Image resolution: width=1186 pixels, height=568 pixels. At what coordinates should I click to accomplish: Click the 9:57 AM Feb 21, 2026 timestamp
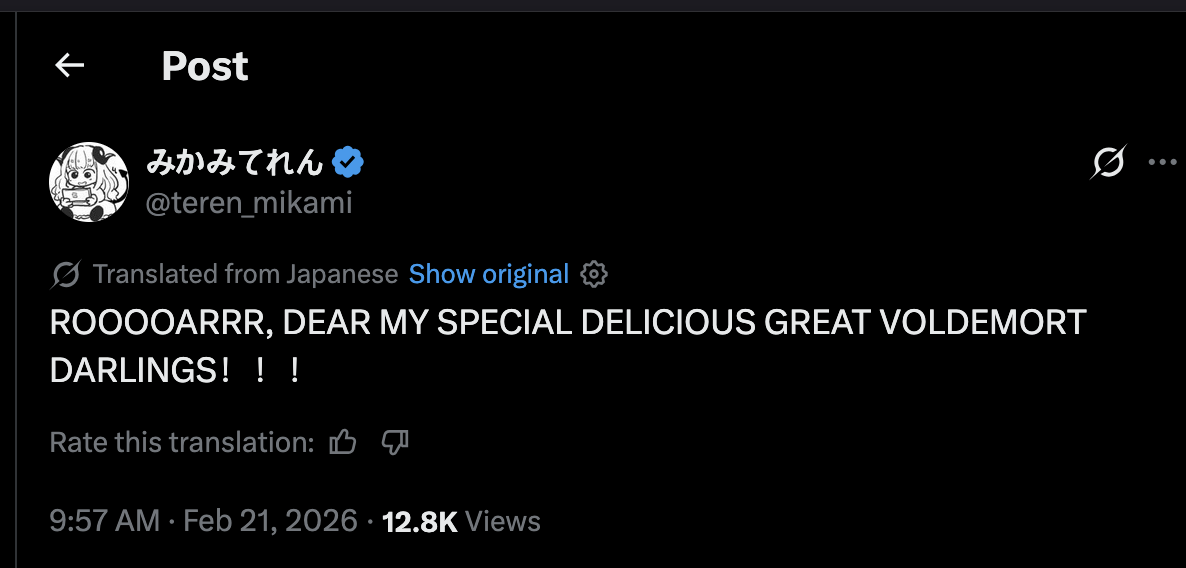click(203, 521)
